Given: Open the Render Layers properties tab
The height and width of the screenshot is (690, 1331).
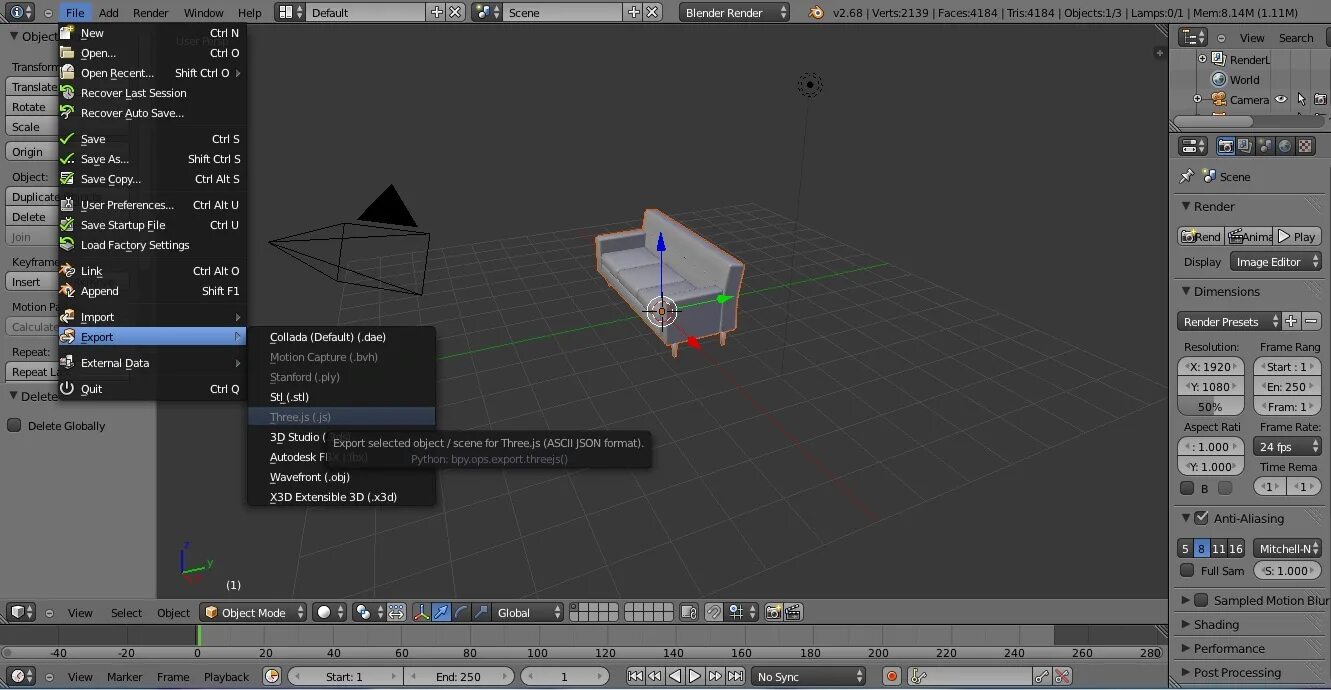Looking at the screenshot, I should coord(1245,146).
